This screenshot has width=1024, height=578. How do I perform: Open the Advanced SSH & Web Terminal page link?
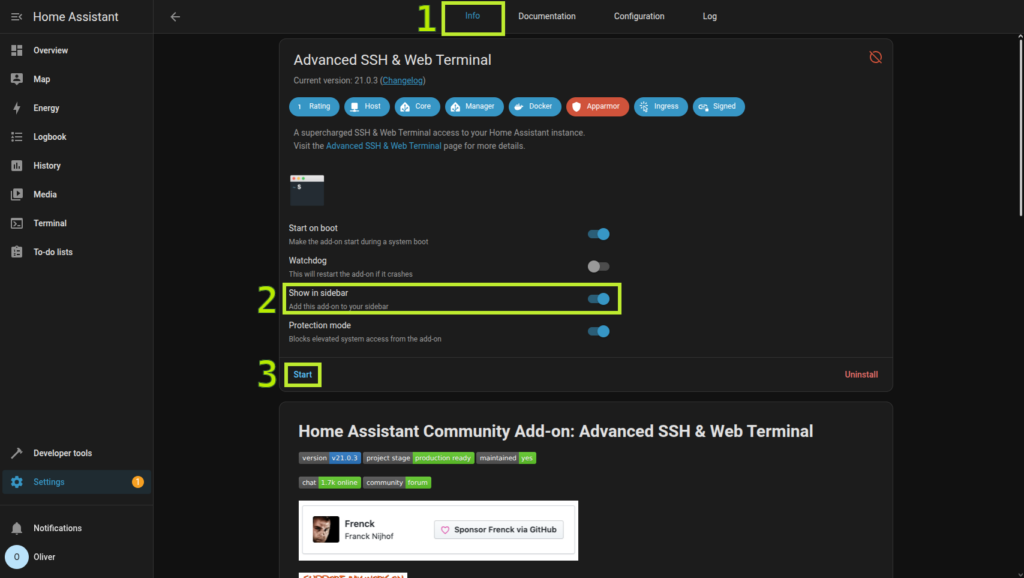(383, 146)
